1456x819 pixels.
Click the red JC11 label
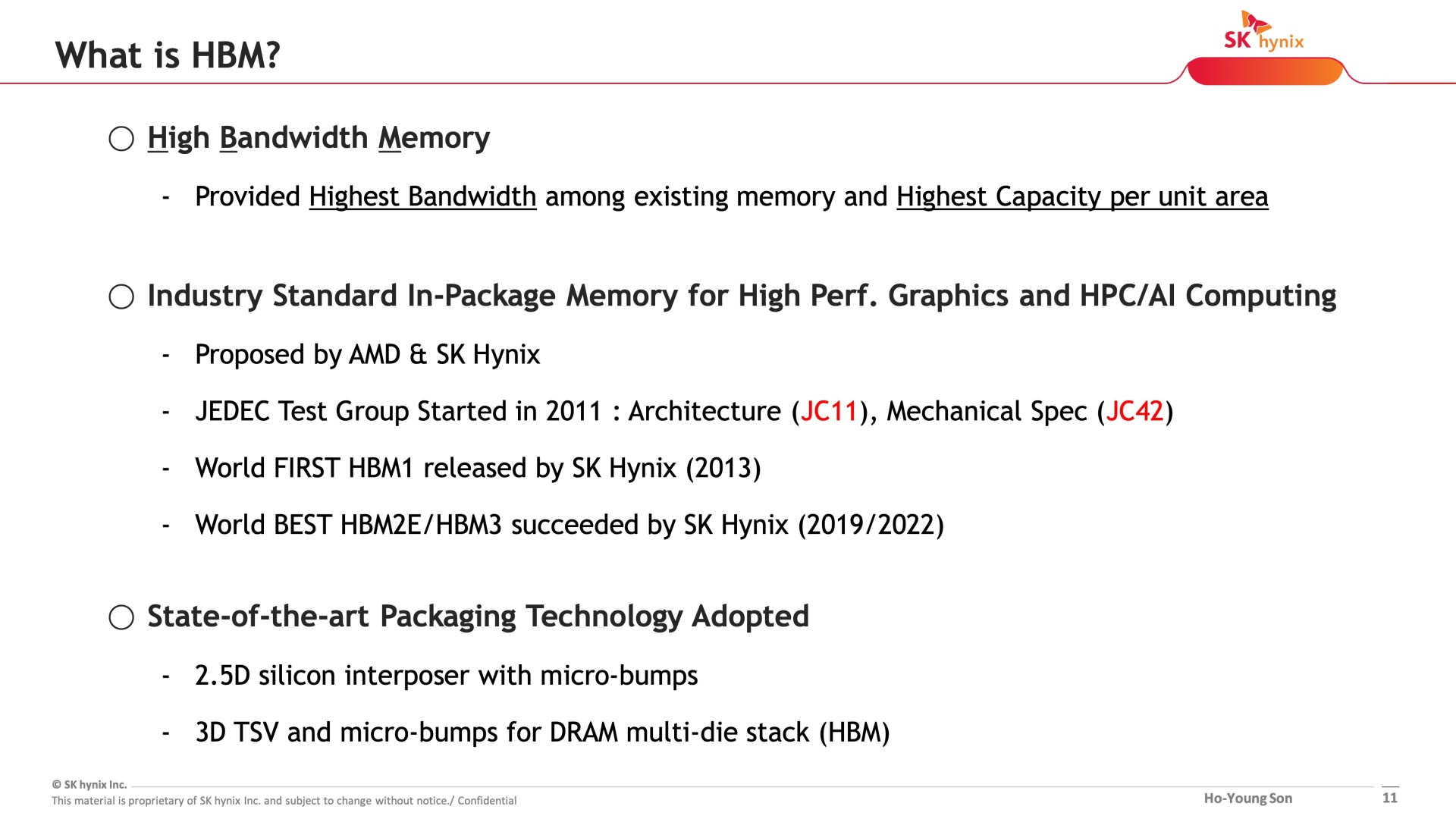coord(829,411)
